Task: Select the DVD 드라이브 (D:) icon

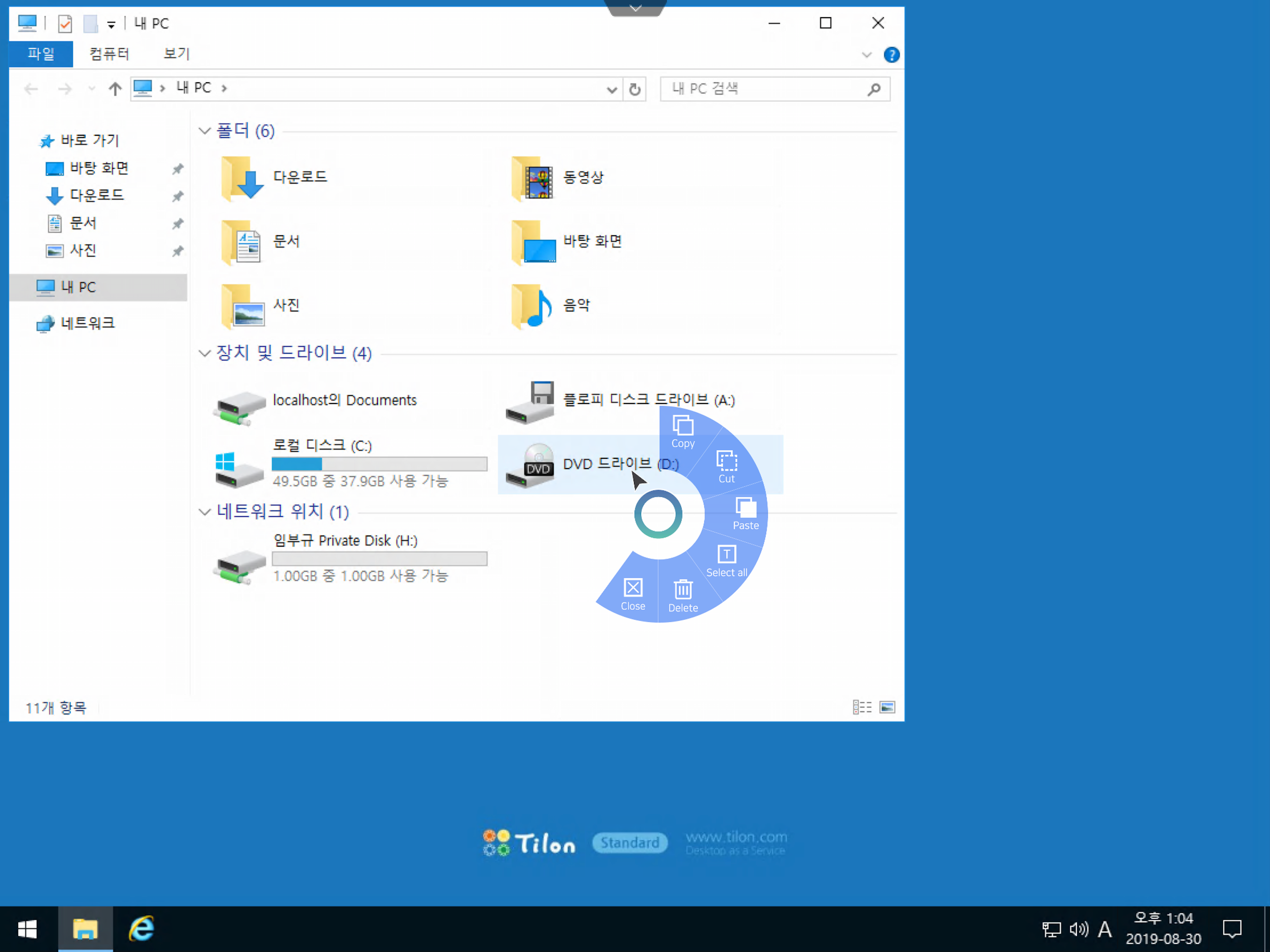Action: click(530, 466)
